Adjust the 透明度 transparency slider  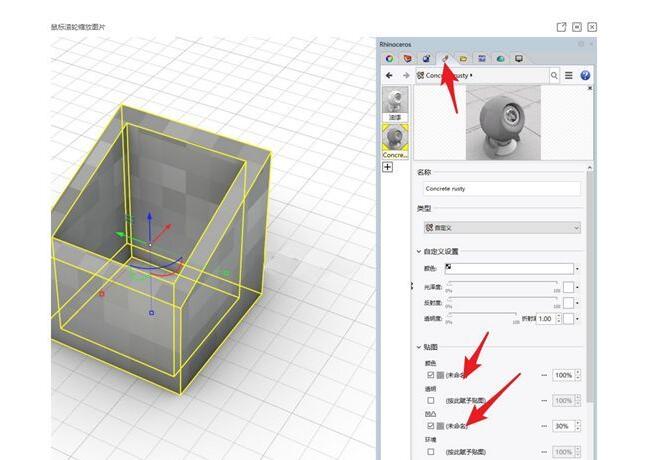coord(482,315)
